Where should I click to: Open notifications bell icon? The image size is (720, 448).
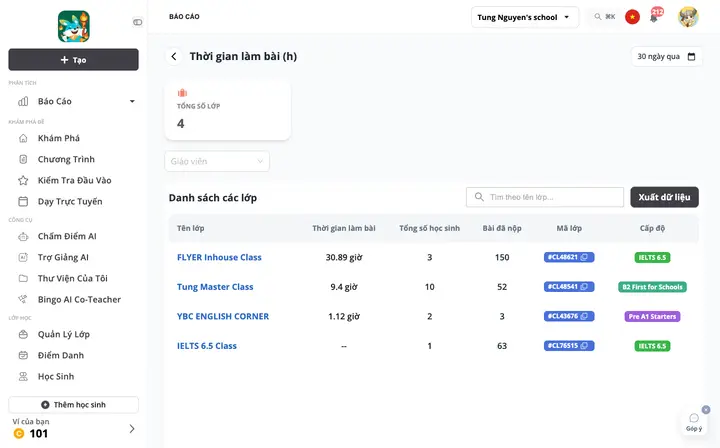654,18
